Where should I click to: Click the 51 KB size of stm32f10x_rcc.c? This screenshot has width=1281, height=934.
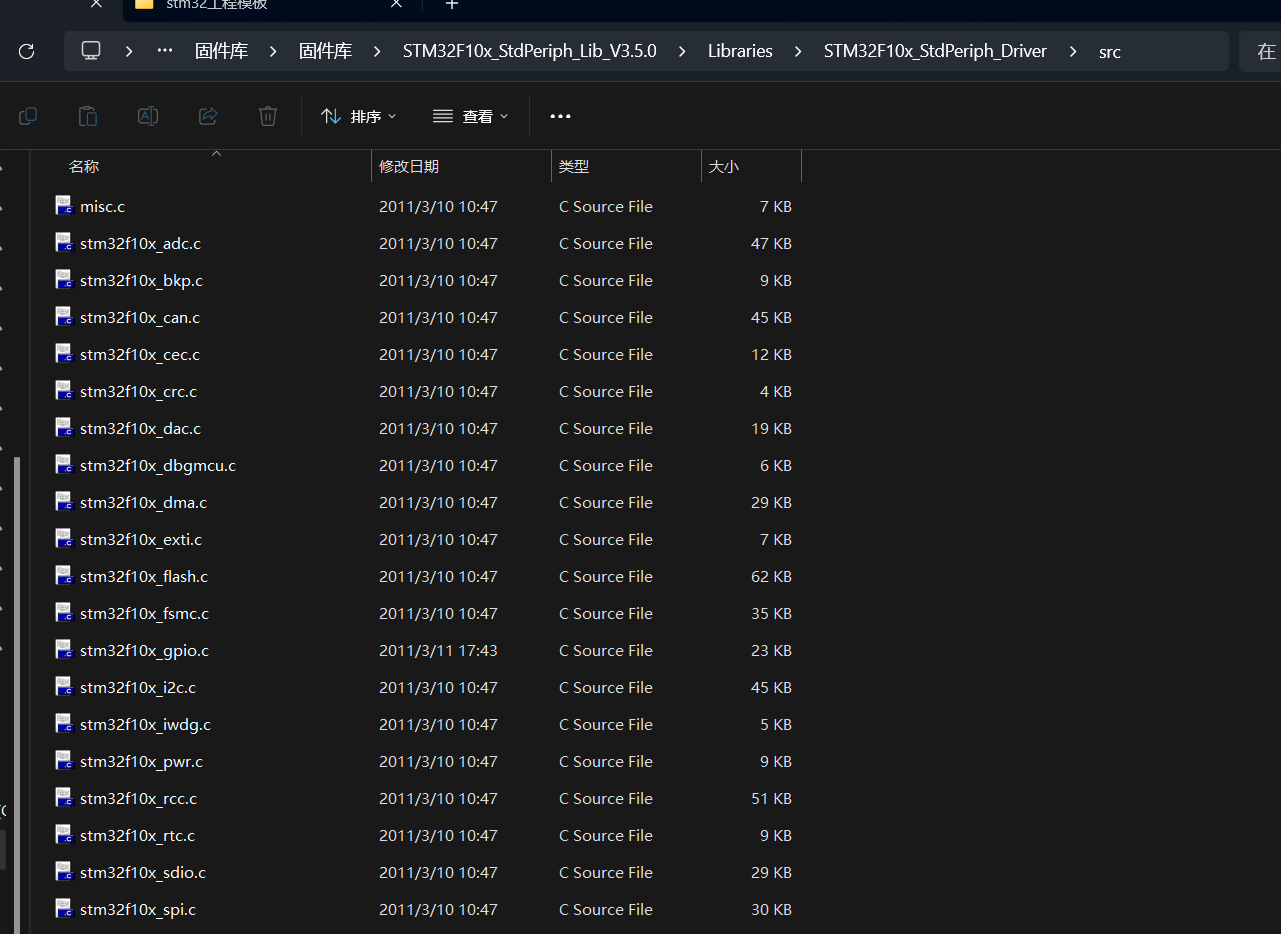[771, 798]
